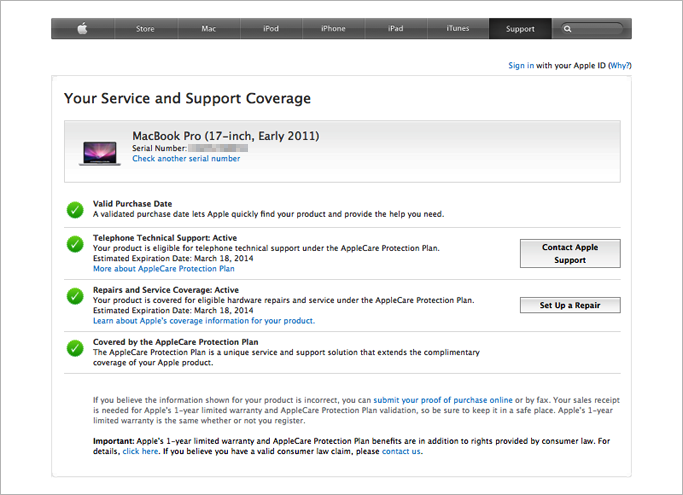Viewport: 683px width, 495px height.
Task: Click the MacBook Pro (17-inch, Early 2011) title
Action: 226,136
